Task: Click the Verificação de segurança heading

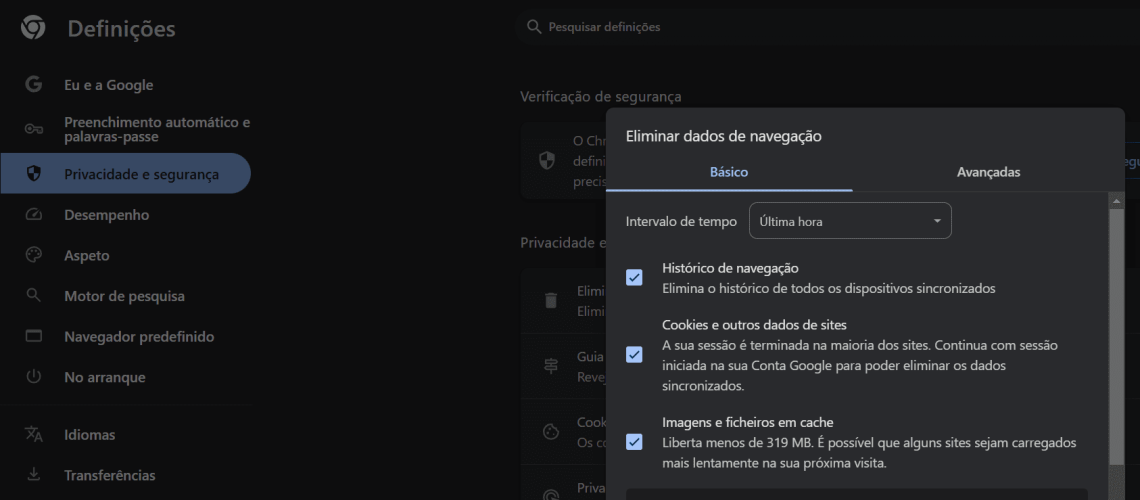Action: tap(601, 97)
